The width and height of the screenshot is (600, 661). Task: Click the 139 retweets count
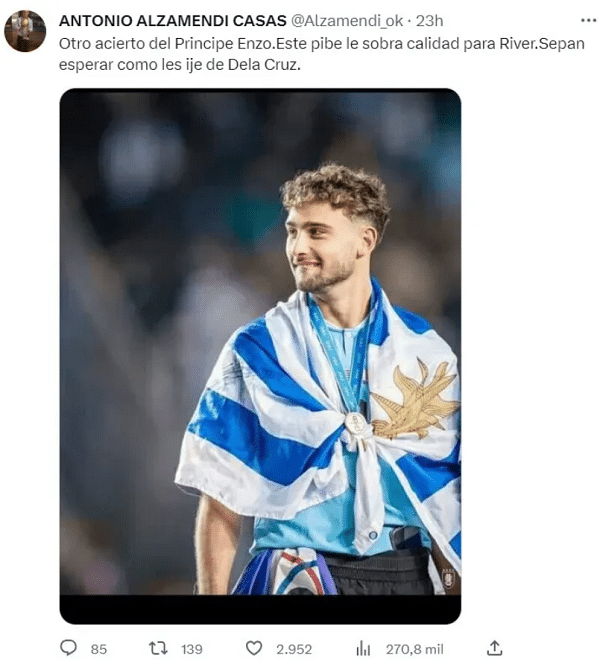(192, 649)
